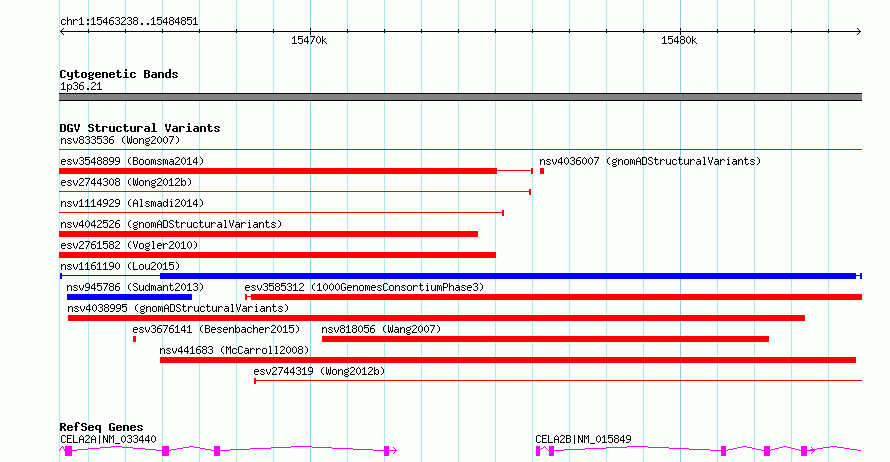Image resolution: width=890 pixels, height=462 pixels.
Task: Click nsv1114929 (Alsmadi2014) label
Action: click(x=132, y=203)
